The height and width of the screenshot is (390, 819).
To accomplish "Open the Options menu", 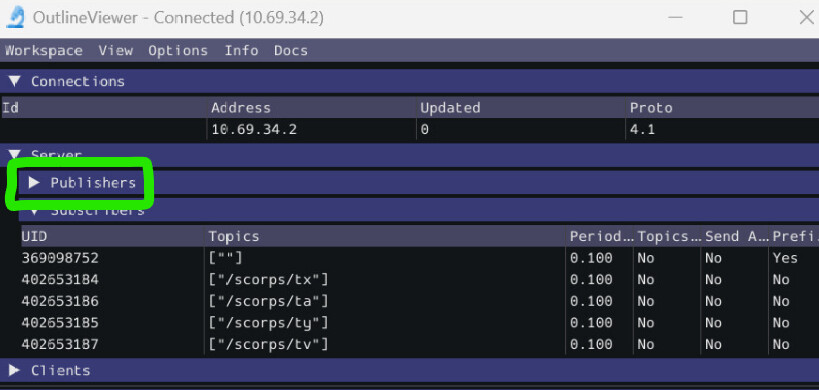I will (178, 51).
